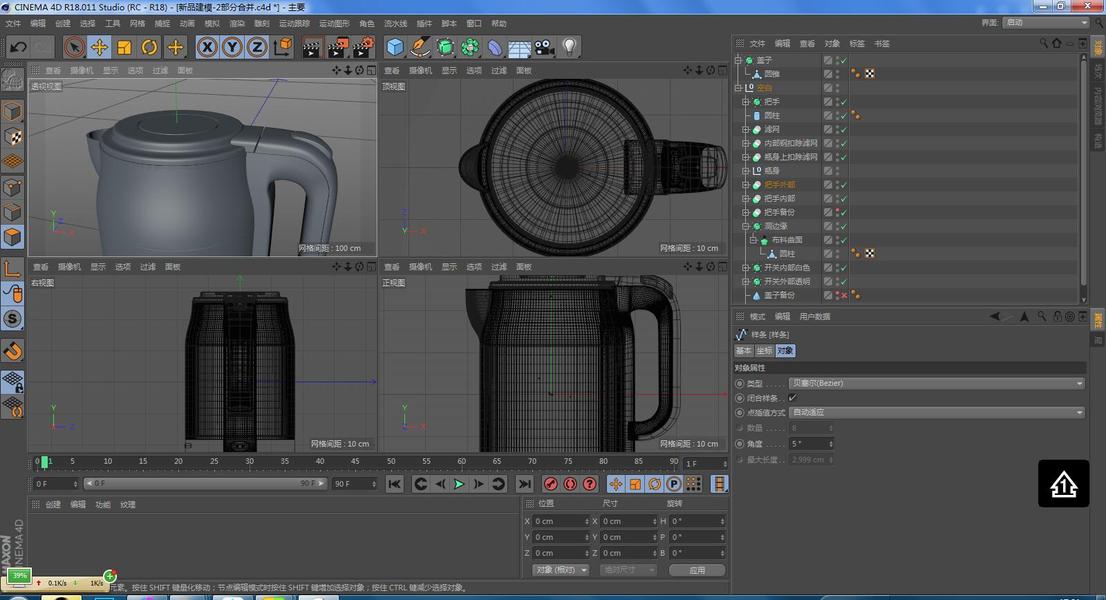
Task: Select the Live Selection arrow tool
Action: 74,47
